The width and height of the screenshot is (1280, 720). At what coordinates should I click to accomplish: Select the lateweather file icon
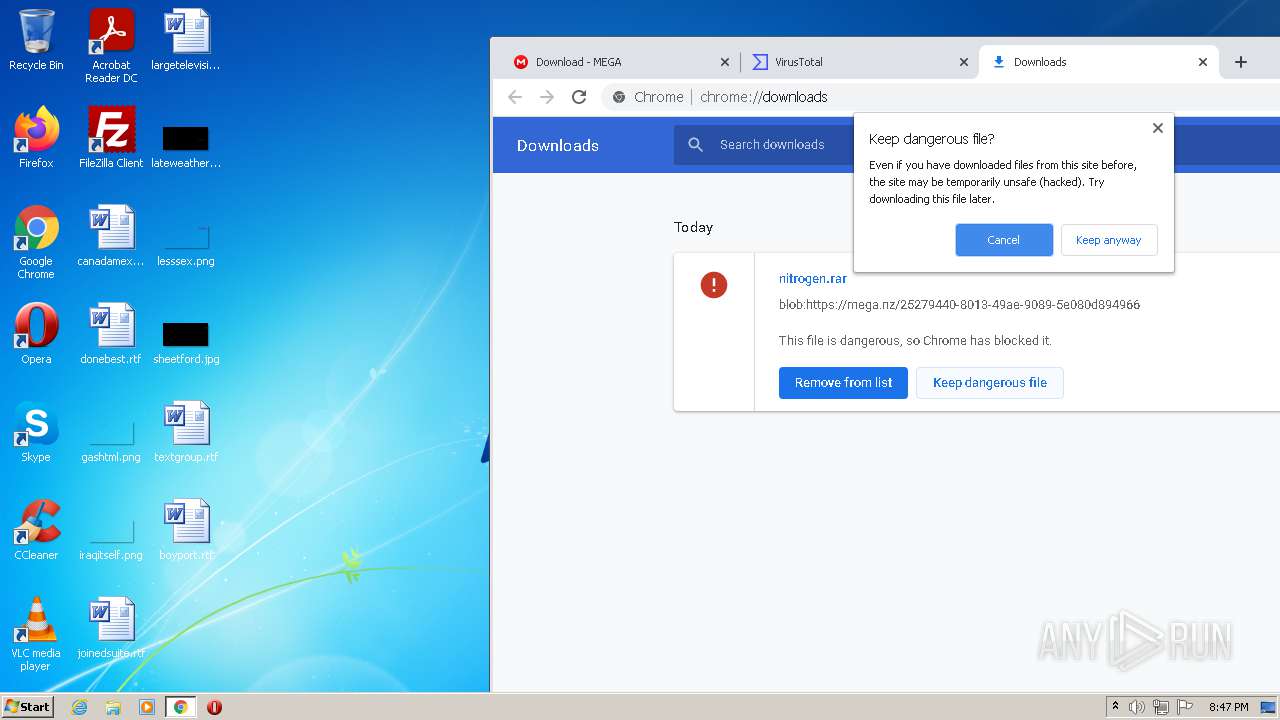tap(186, 146)
